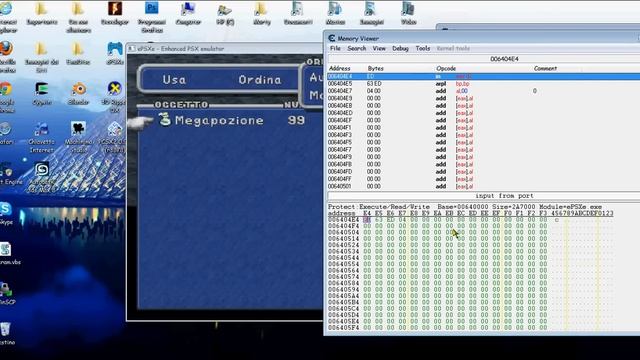Select disassembly row at address 00640501

484,187
